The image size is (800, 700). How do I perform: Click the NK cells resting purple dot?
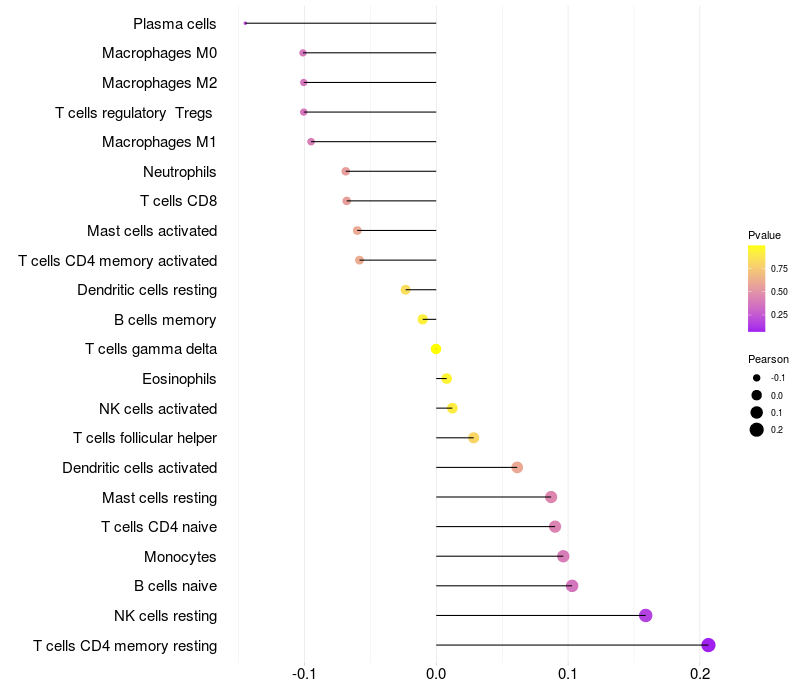645,615
